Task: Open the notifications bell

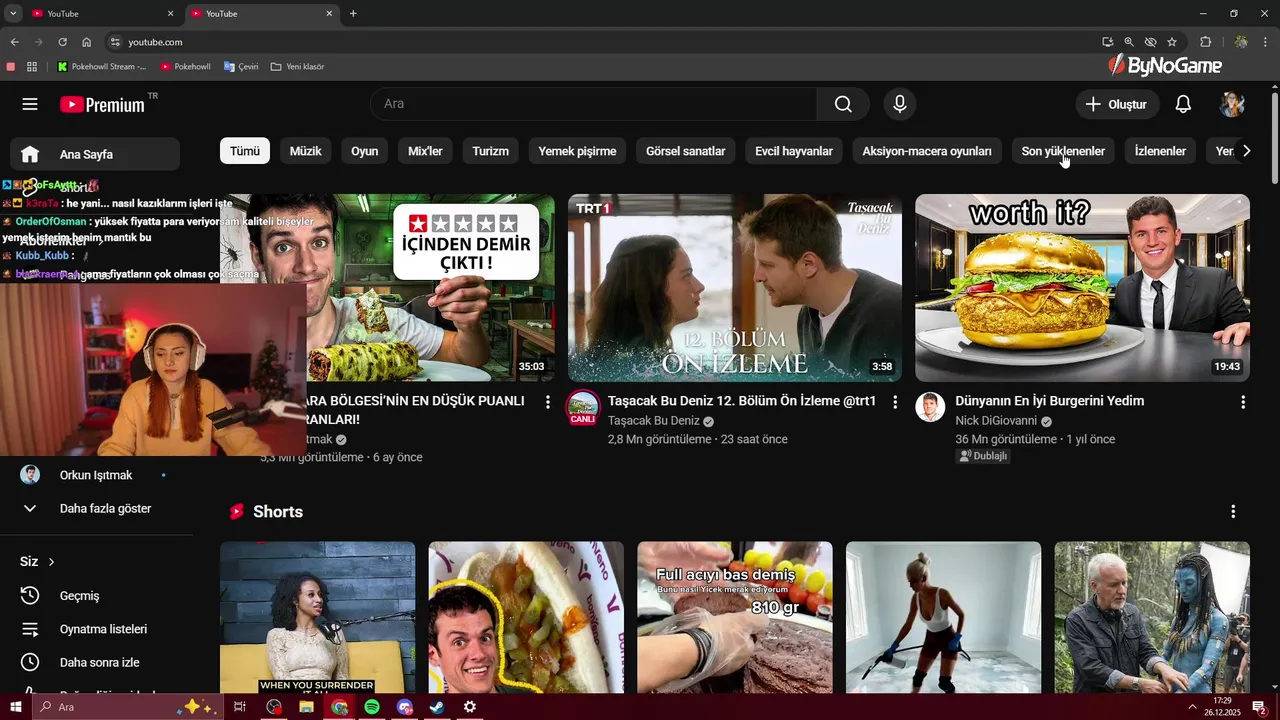Action: (1183, 104)
